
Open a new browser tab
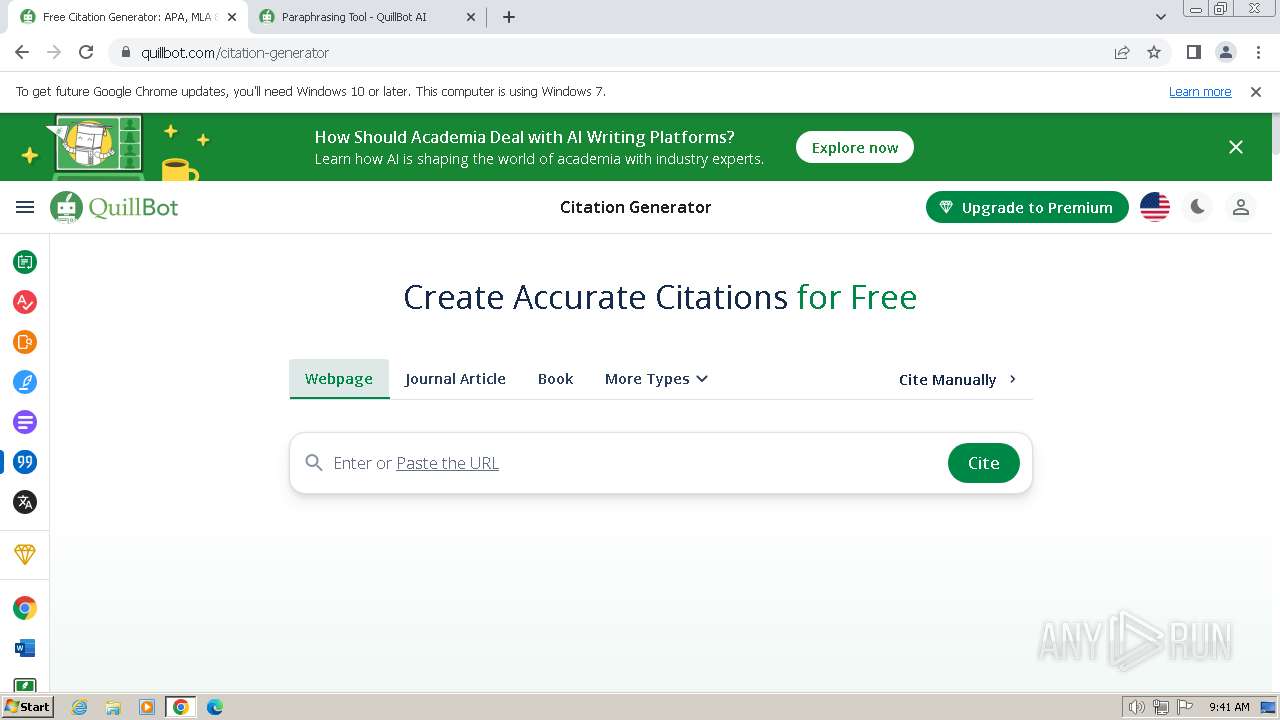click(509, 17)
